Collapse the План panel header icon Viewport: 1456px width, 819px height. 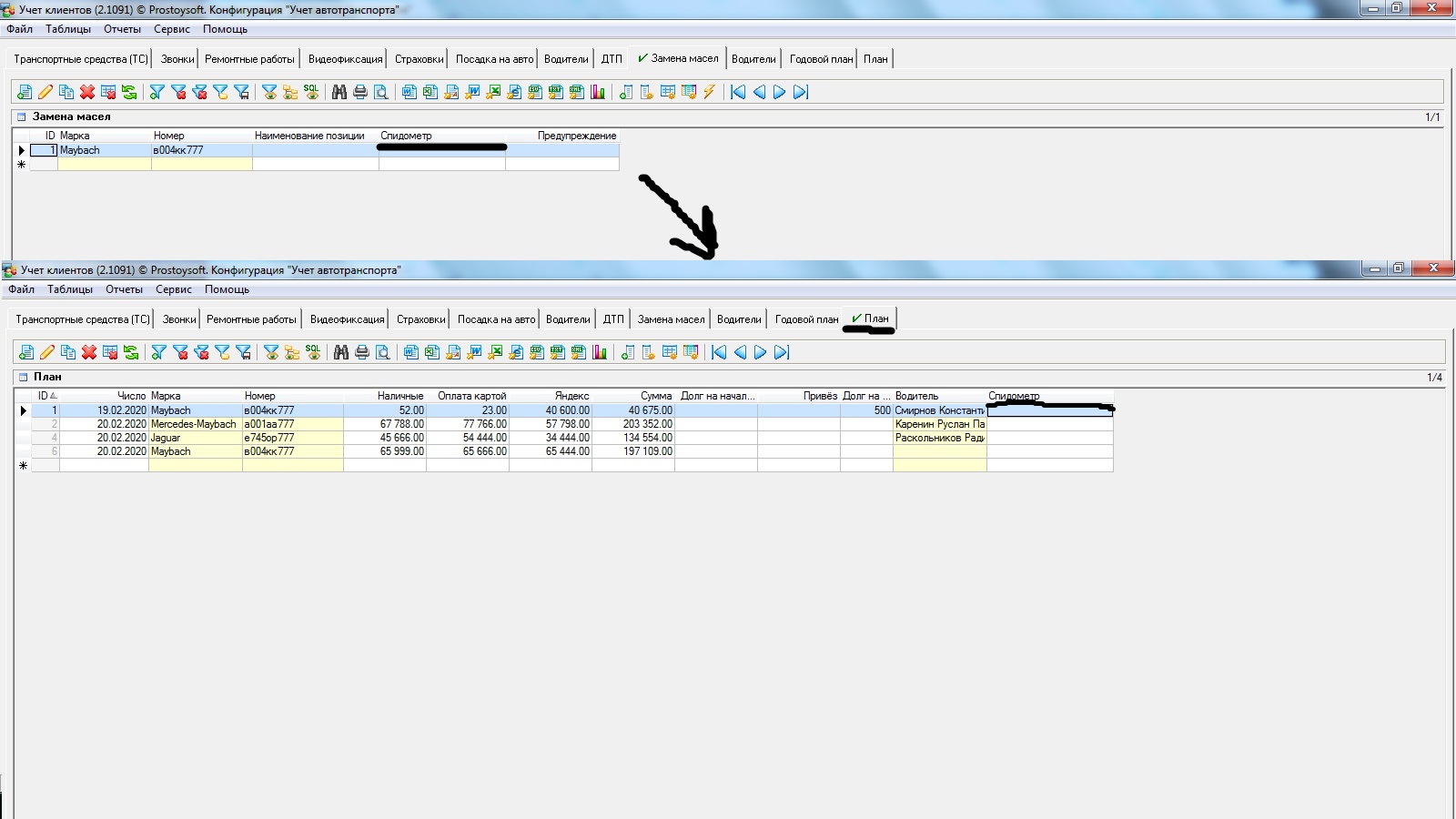24,377
